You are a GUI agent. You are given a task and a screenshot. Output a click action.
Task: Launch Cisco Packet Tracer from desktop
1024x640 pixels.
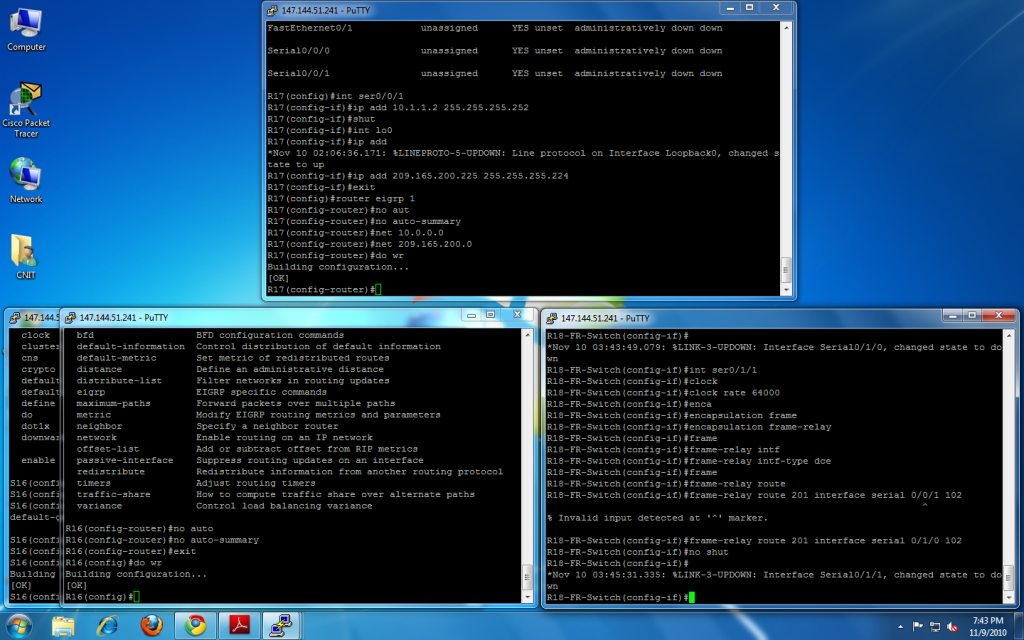(x=26, y=102)
